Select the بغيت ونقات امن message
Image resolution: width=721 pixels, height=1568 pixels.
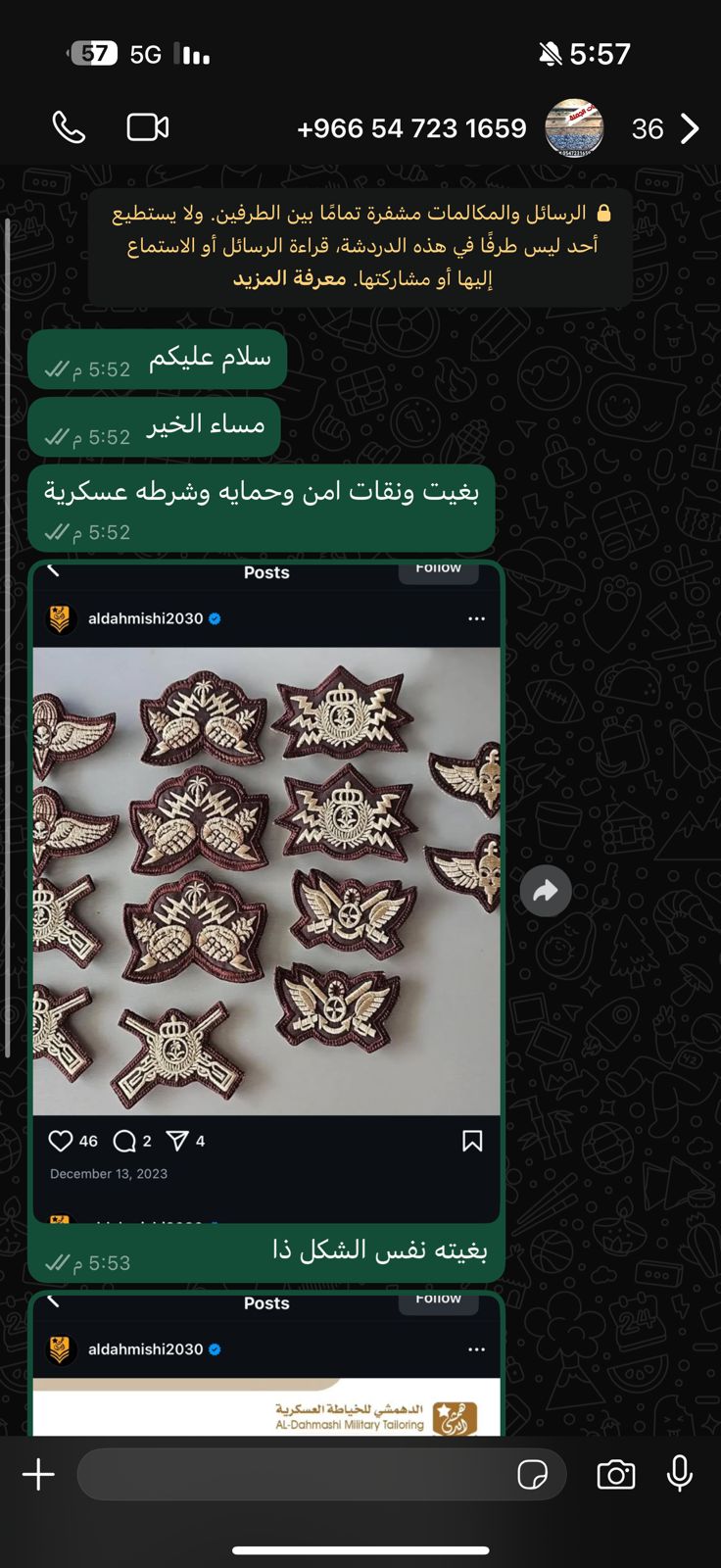click(262, 508)
